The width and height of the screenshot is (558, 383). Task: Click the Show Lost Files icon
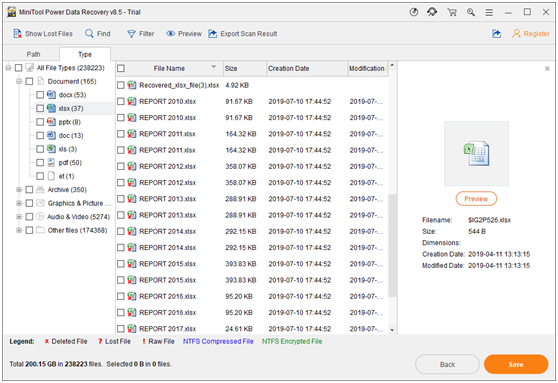pos(17,34)
